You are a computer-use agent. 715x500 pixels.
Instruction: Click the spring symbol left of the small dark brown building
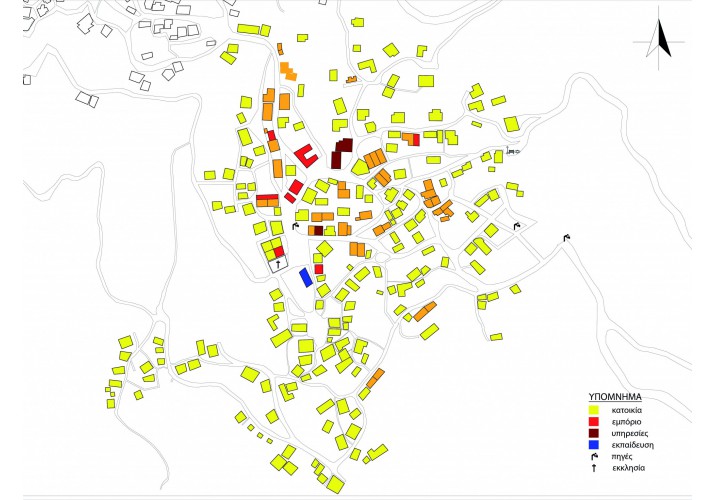(x=295, y=226)
